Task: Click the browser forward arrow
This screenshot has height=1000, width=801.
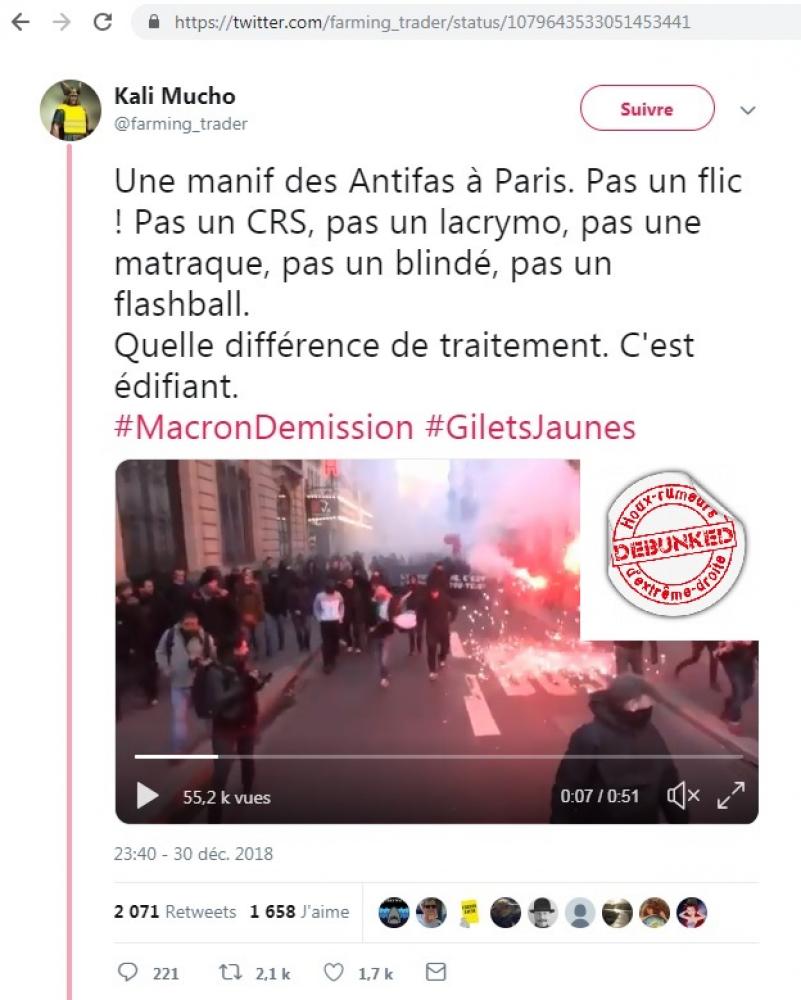Action: pos(62,22)
